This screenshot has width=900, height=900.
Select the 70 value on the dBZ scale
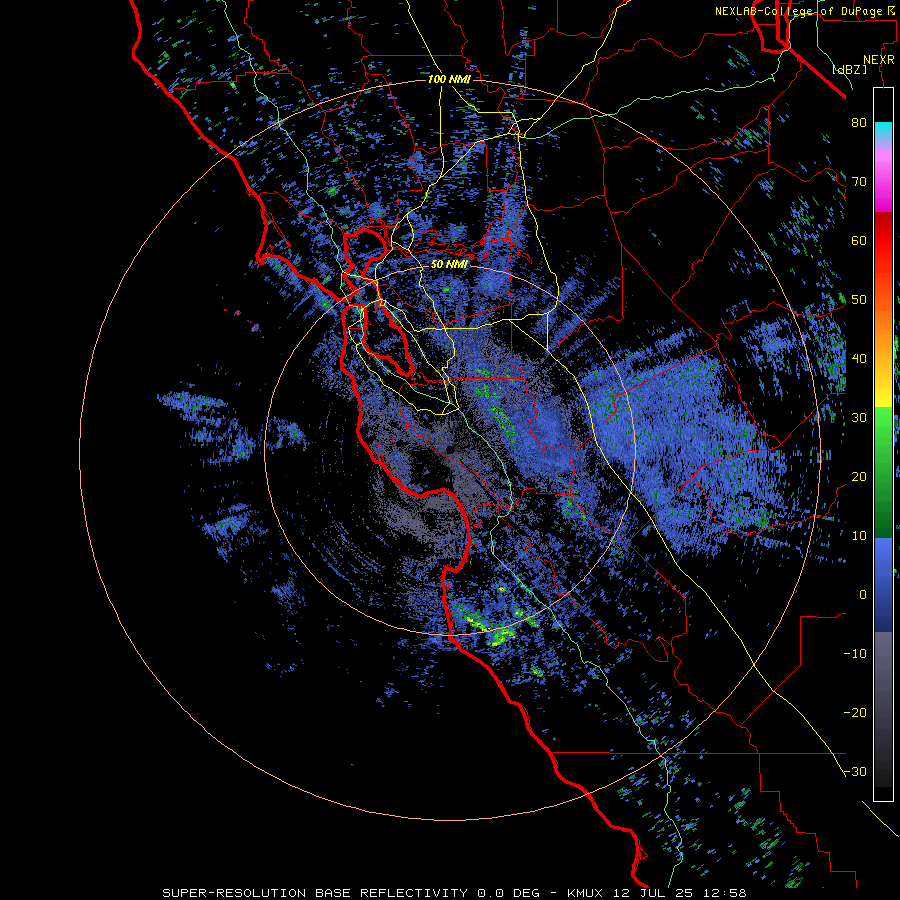859,181
